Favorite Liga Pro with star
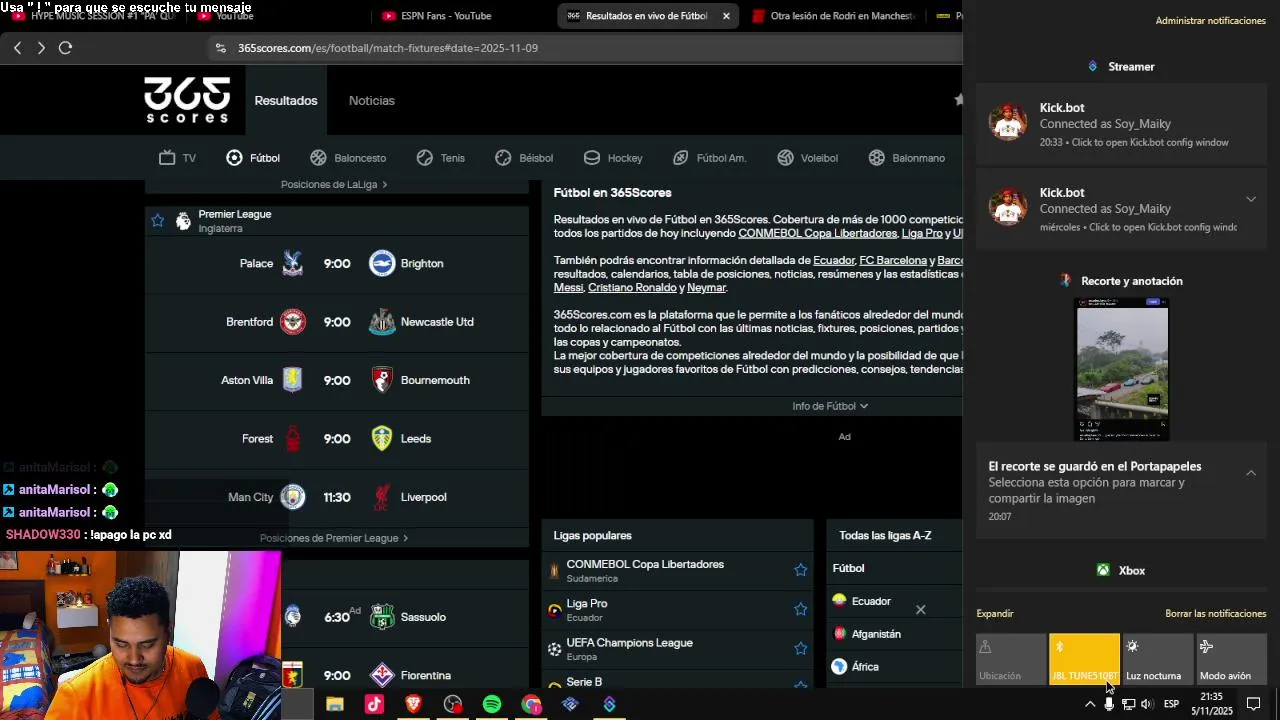Image resolution: width=1280 pixels, height=720 pixels. coord(800,609)
